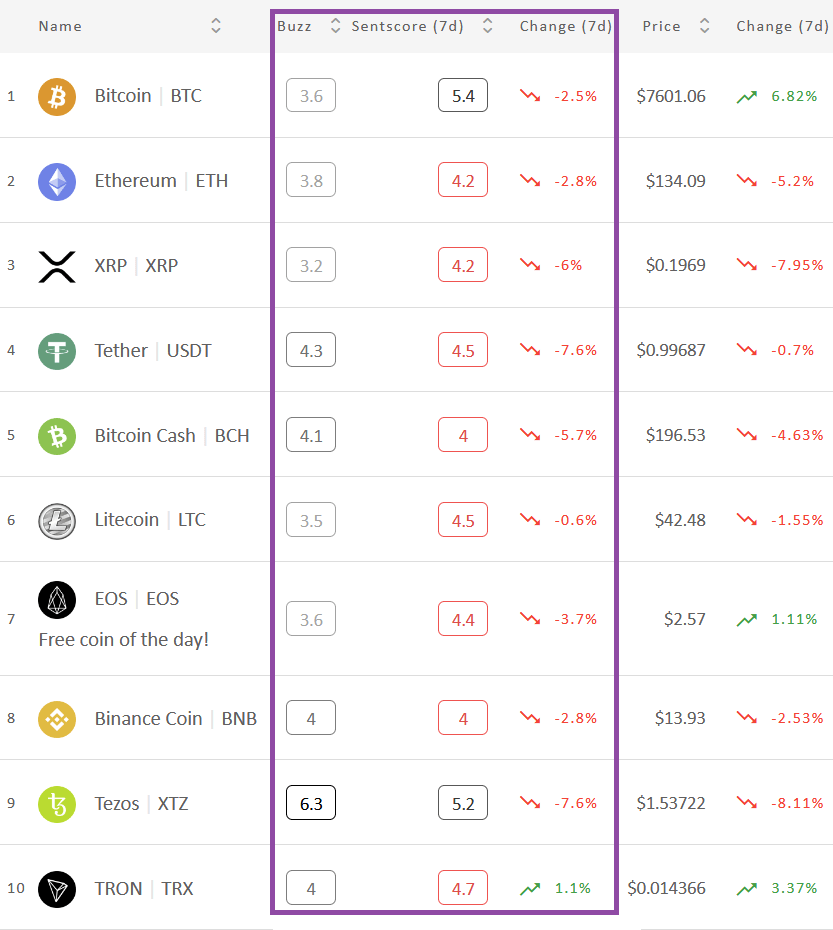This screenshot has width=833, height=930.
Task: Click the Sentscore Change (7d) column header
Action: click(565, 26)
